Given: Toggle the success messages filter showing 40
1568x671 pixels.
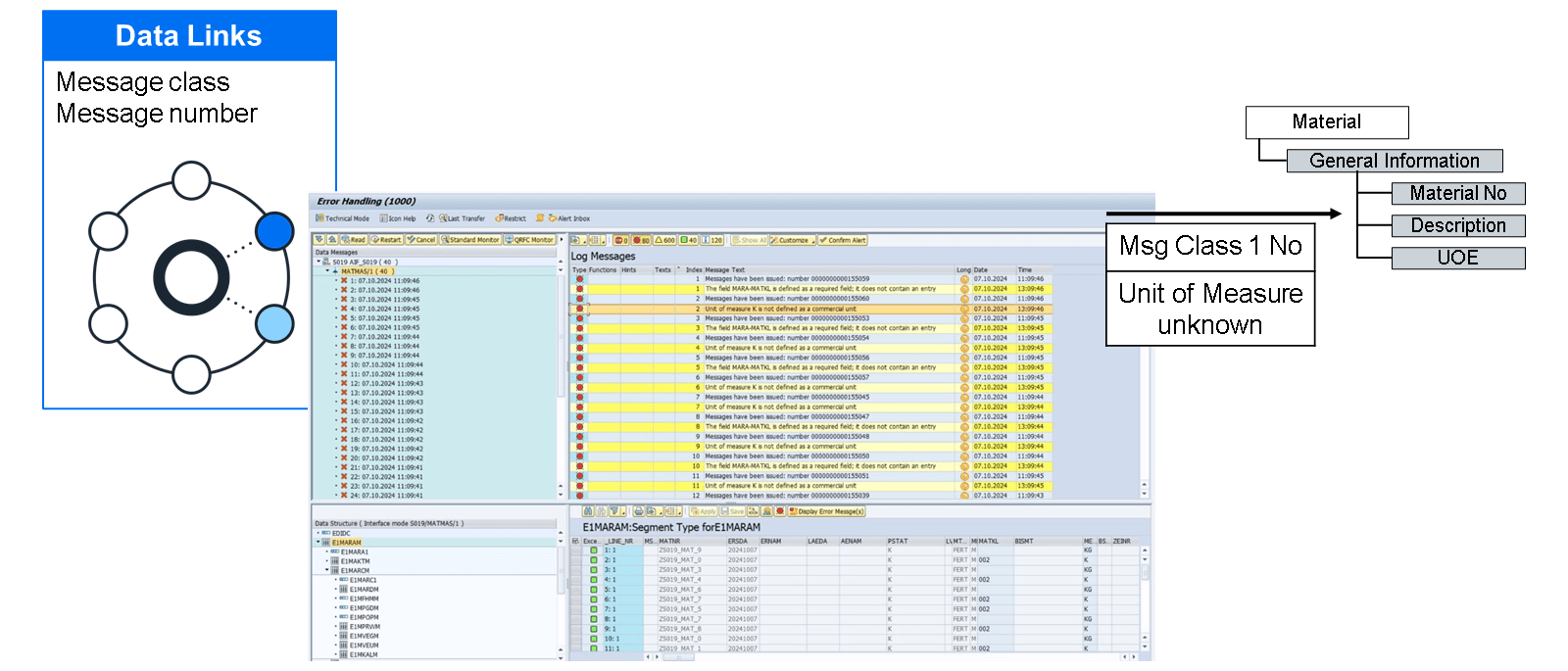Looking at the screenshot, I should (689, 240).
